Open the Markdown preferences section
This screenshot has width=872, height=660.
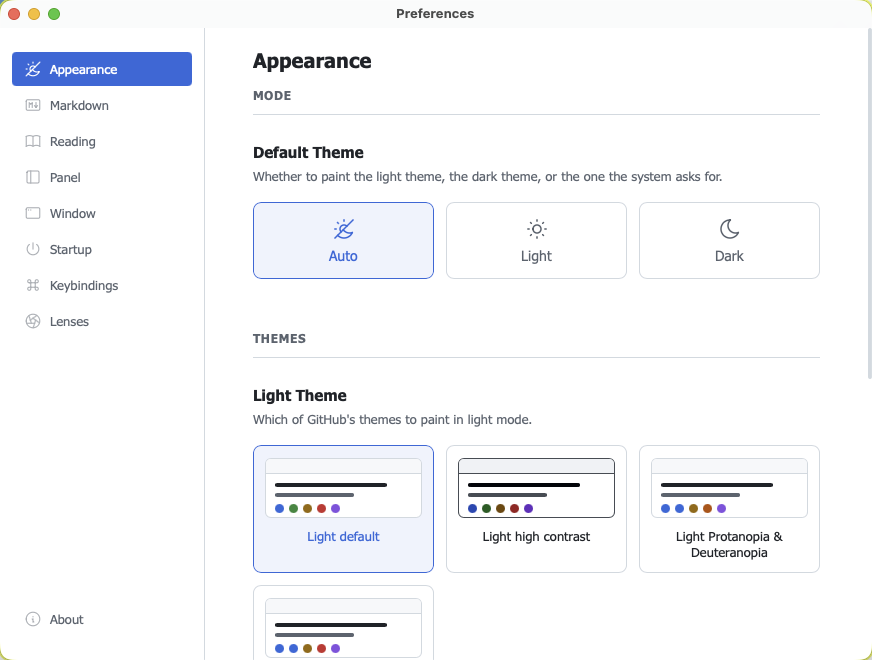tap(102, 105)
